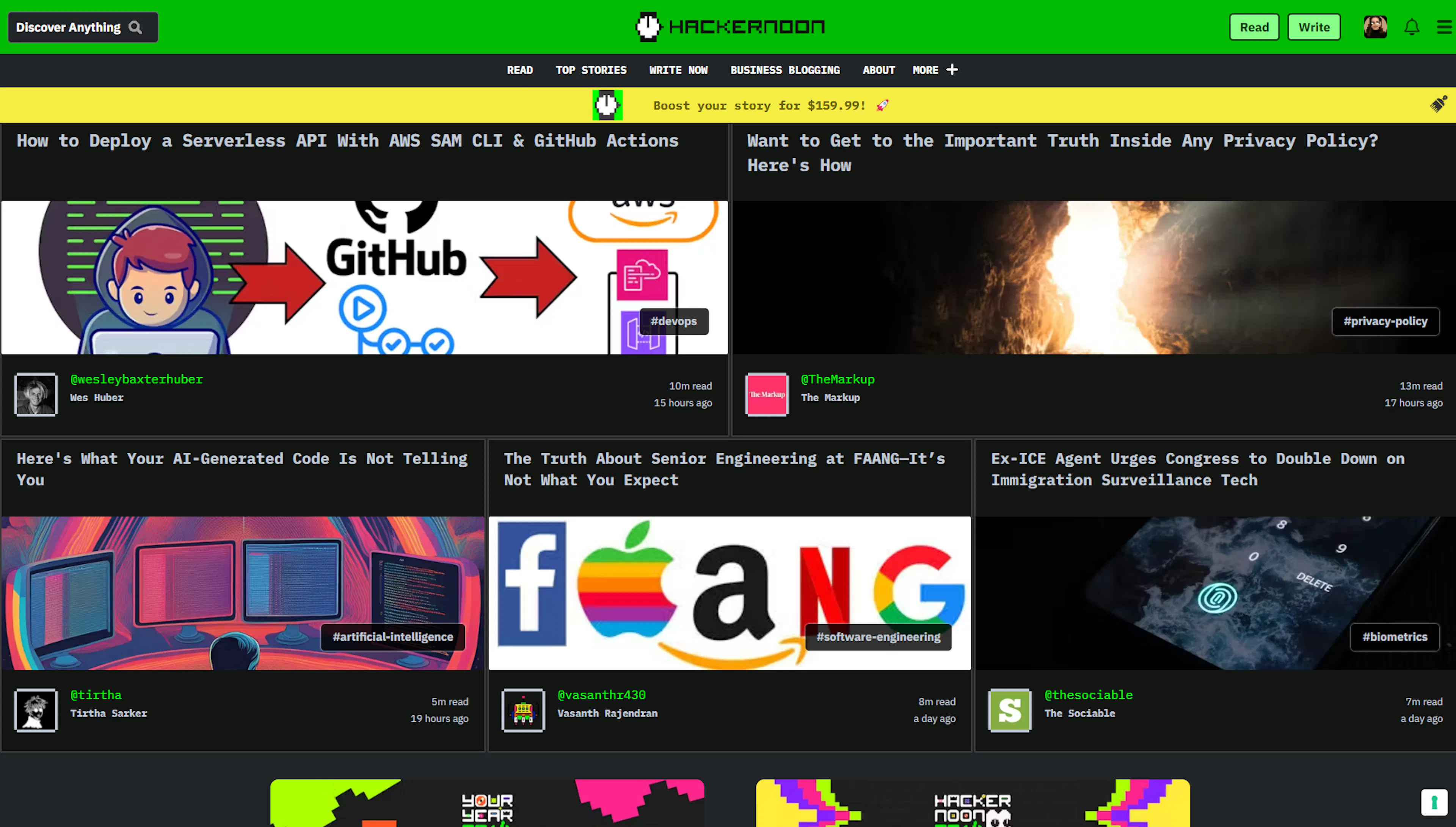Focus the Discover Anything search field
The width and height of the screenshot is (1456, 827).
pyautogui.click(x=83, y=27)
